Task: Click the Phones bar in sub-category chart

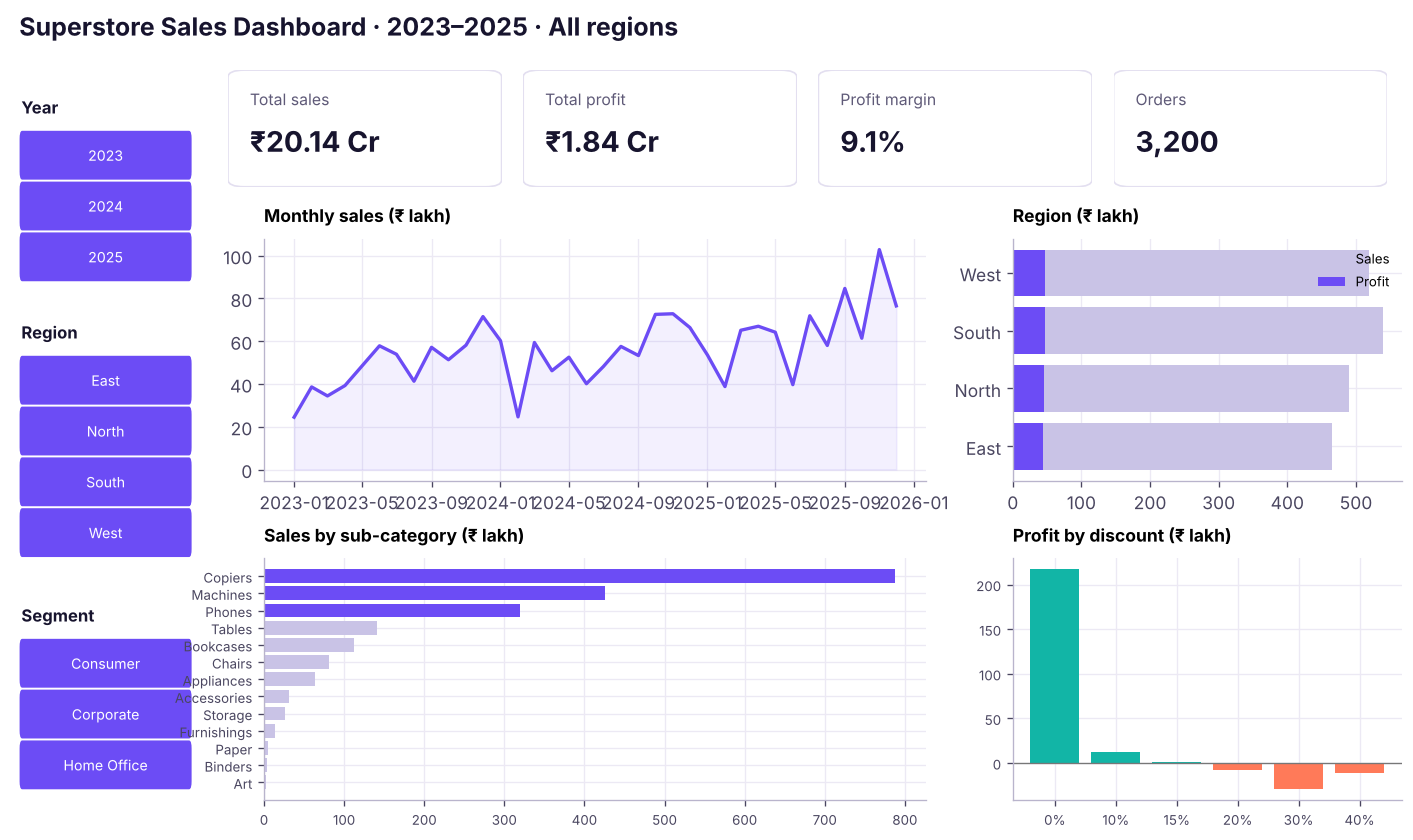Action: tap(392, 611)
